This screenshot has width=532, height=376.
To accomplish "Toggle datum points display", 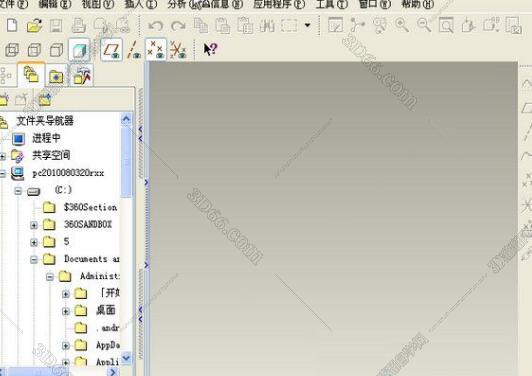I will 156,50.
